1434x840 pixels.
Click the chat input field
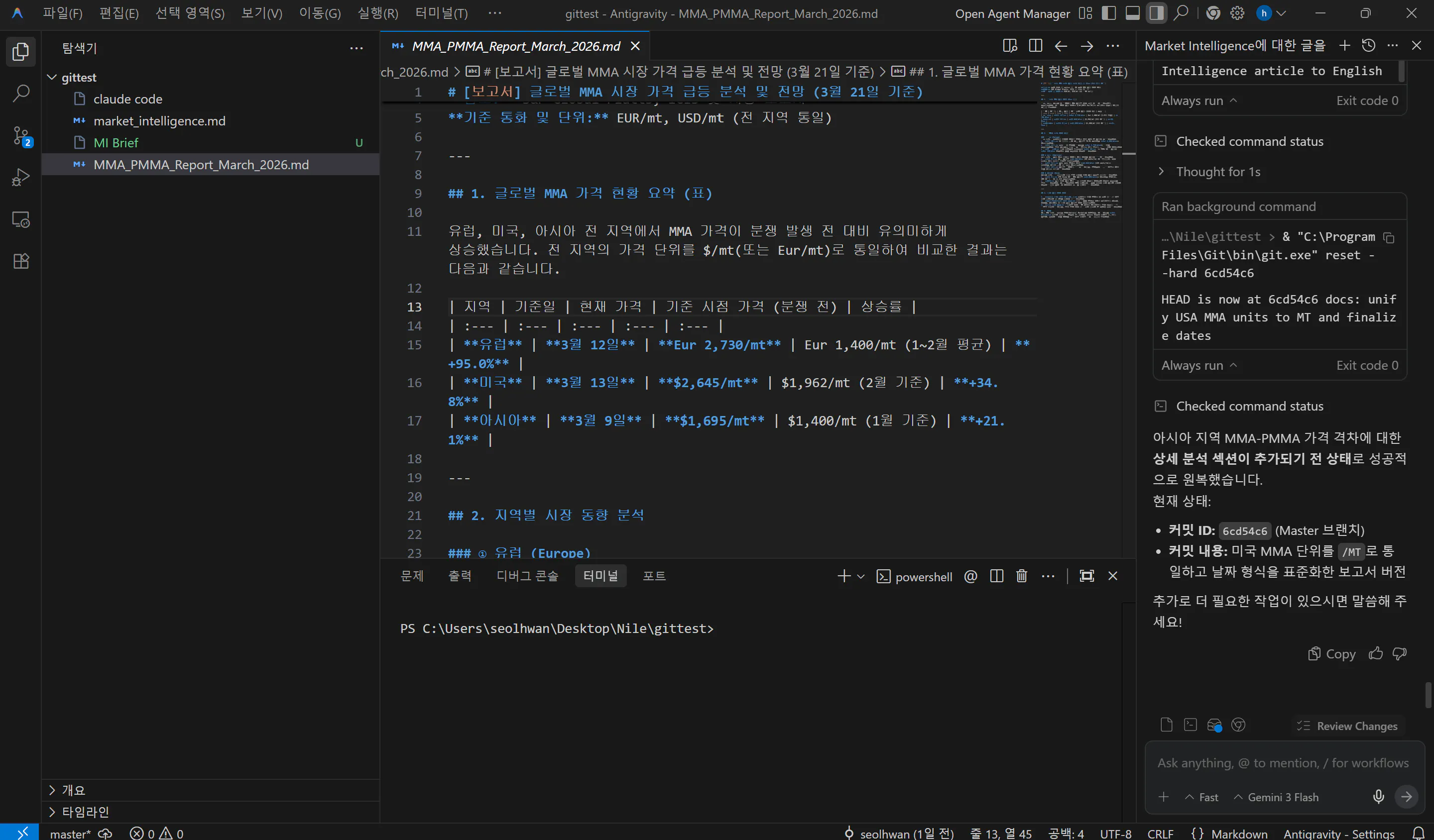pyautogui.click(x=1282, y=763)
